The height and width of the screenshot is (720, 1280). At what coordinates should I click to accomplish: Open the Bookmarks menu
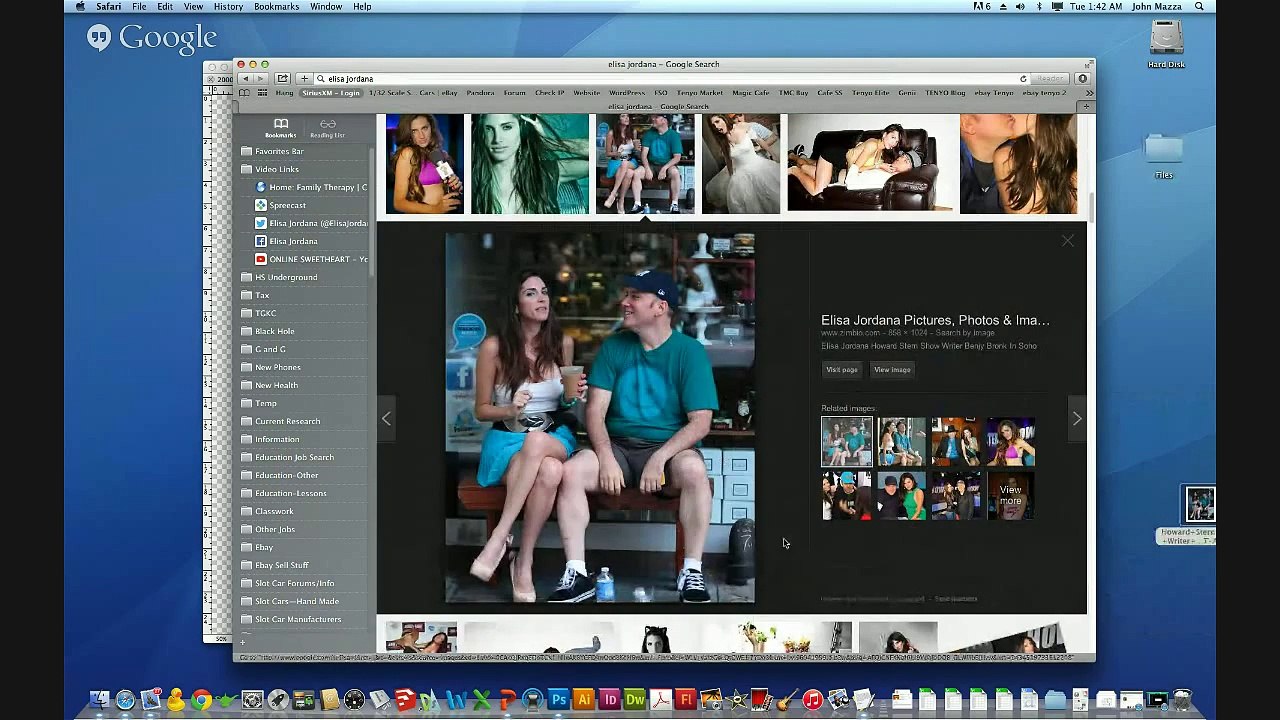click(x=276, y=7)
